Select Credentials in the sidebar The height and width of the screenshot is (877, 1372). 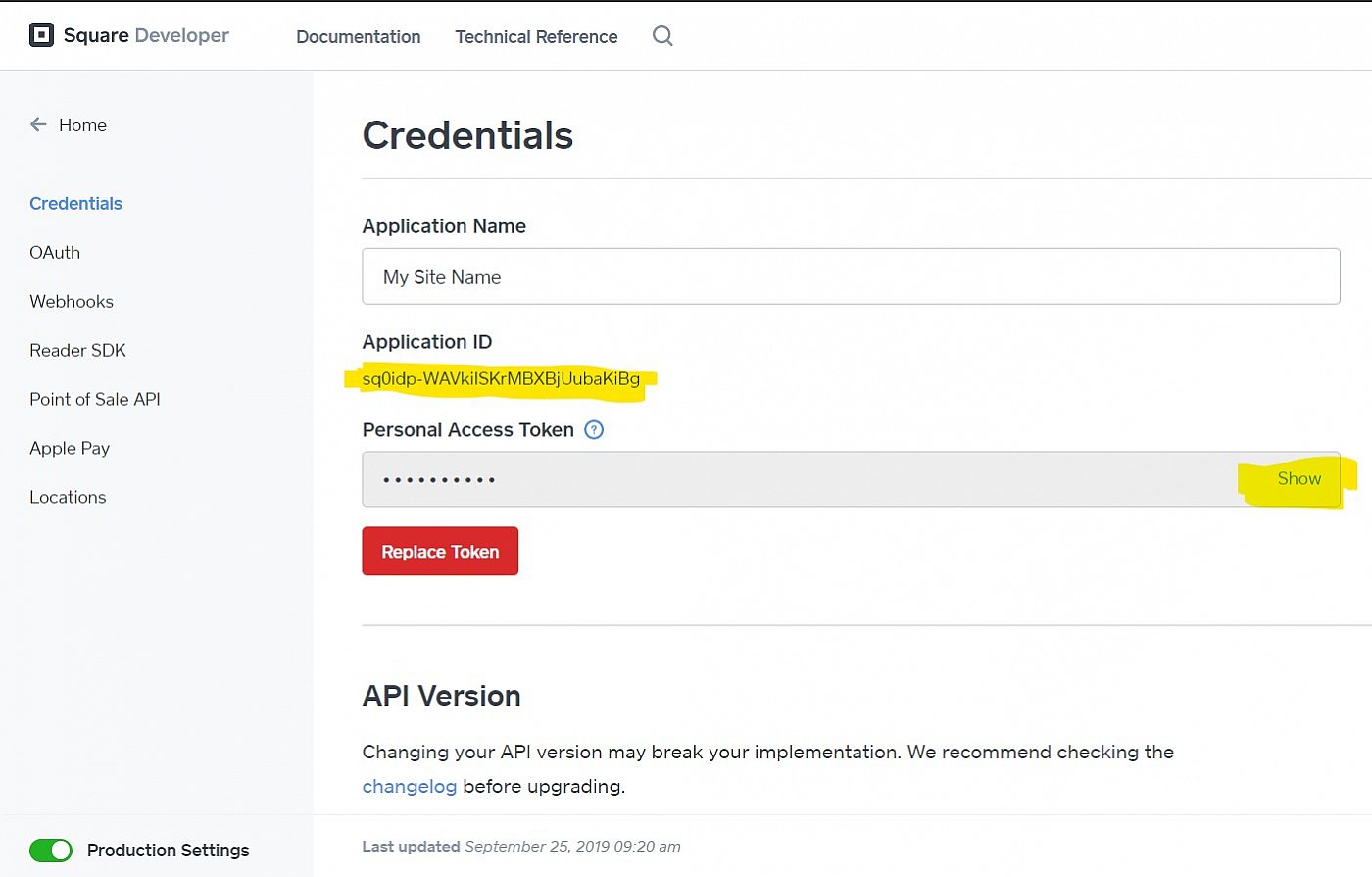click(x=75, y=203)
